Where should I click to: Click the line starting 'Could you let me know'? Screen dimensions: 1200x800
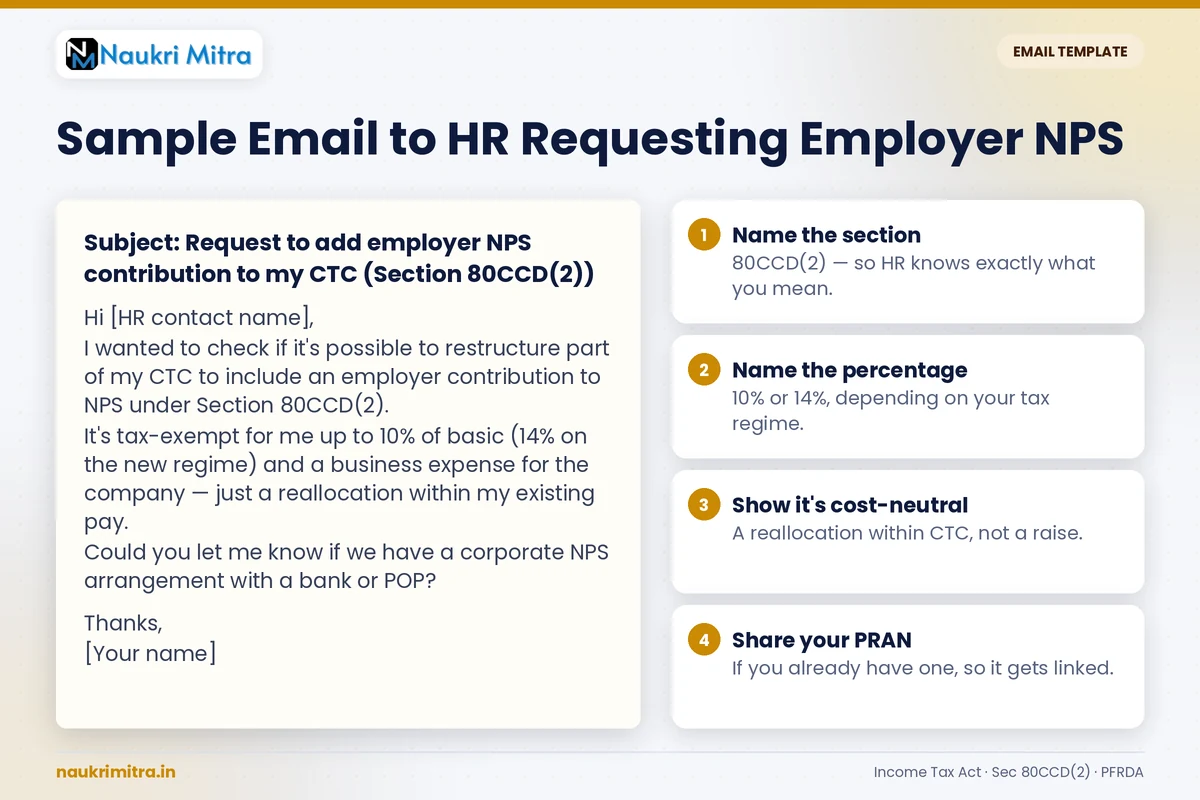346,552
